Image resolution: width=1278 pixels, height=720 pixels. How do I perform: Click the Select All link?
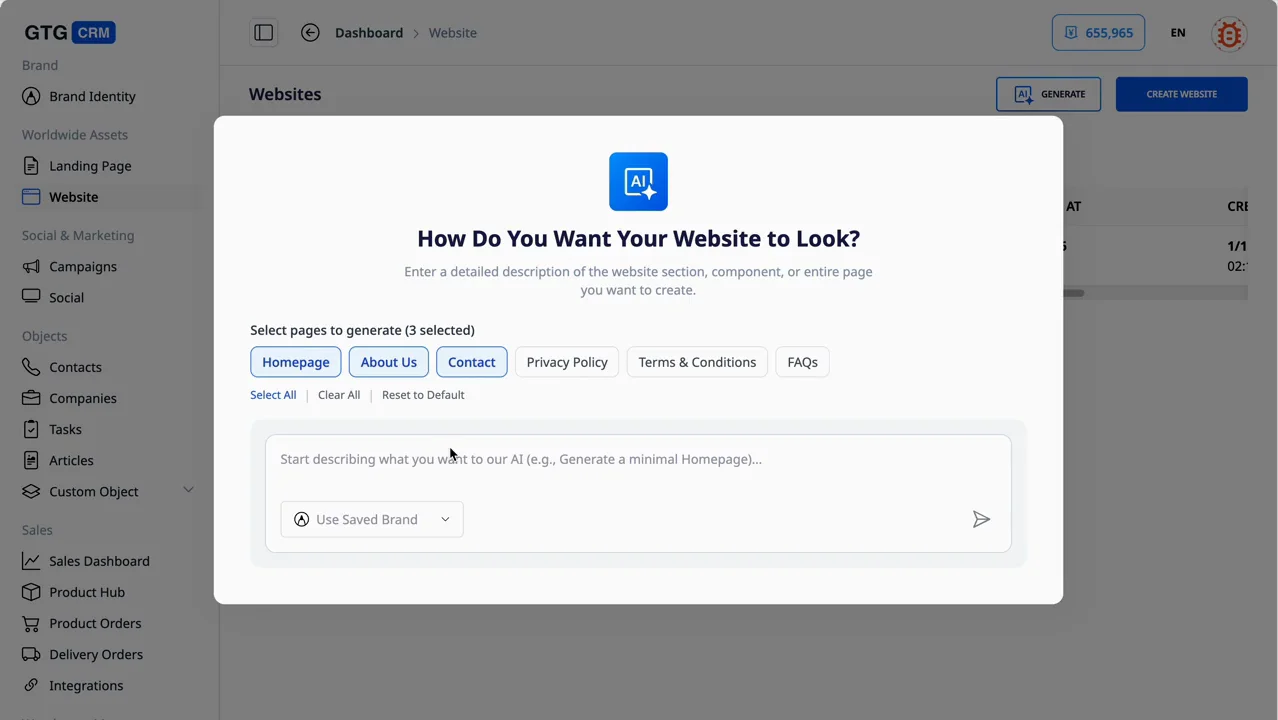273,395
